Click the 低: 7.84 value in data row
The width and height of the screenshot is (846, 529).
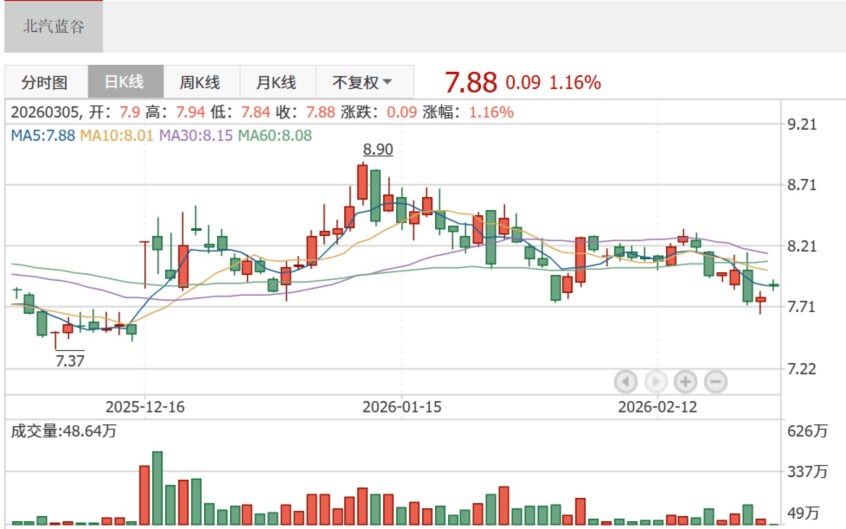255,112
